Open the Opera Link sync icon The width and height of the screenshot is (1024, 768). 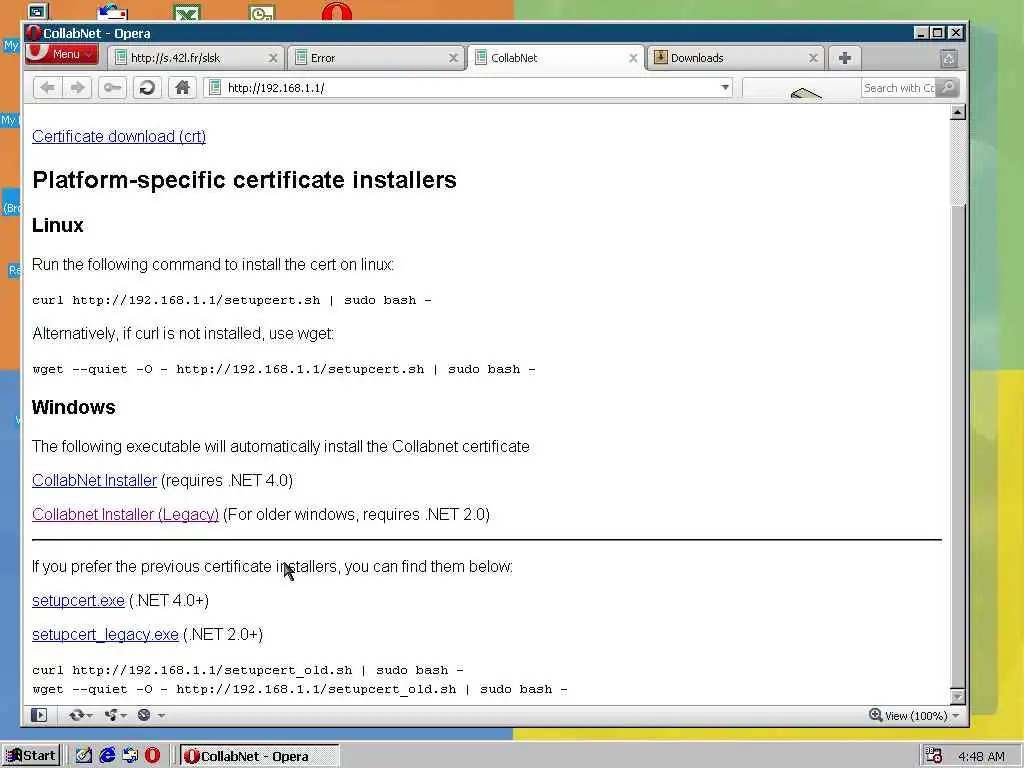click(x=76, y=716)
